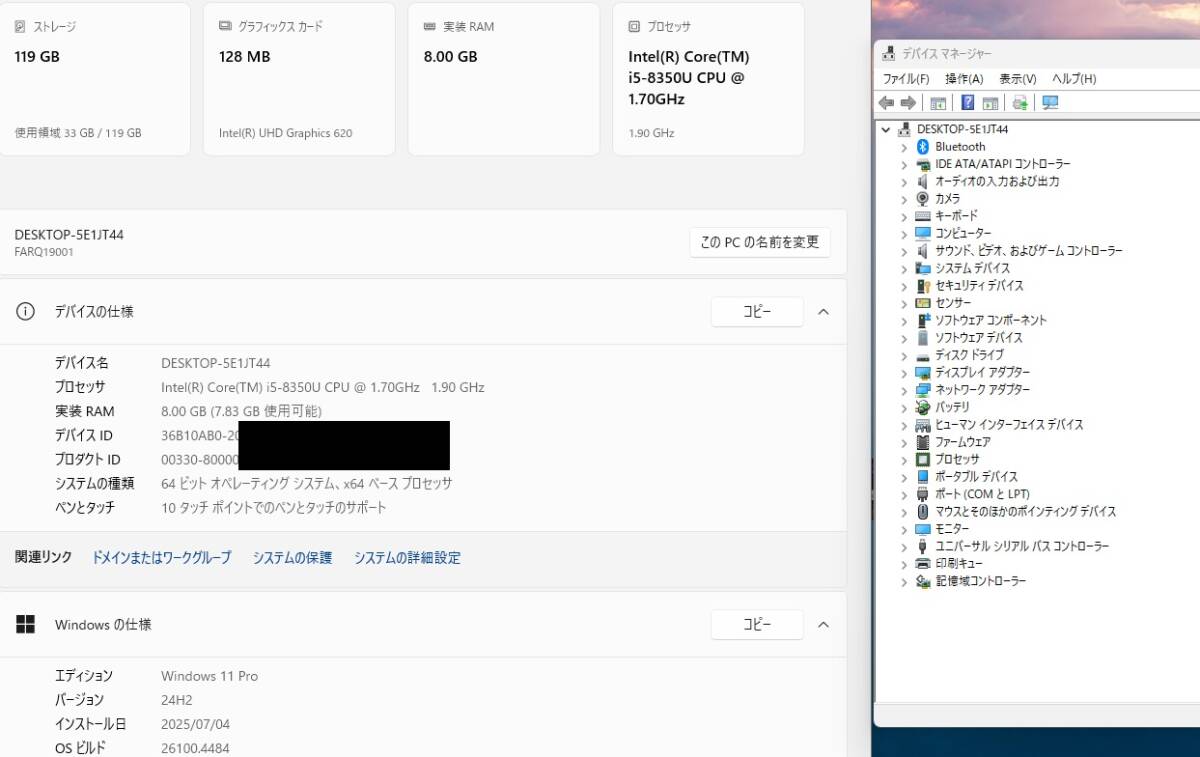Click the ストレージ card icon

20,27
